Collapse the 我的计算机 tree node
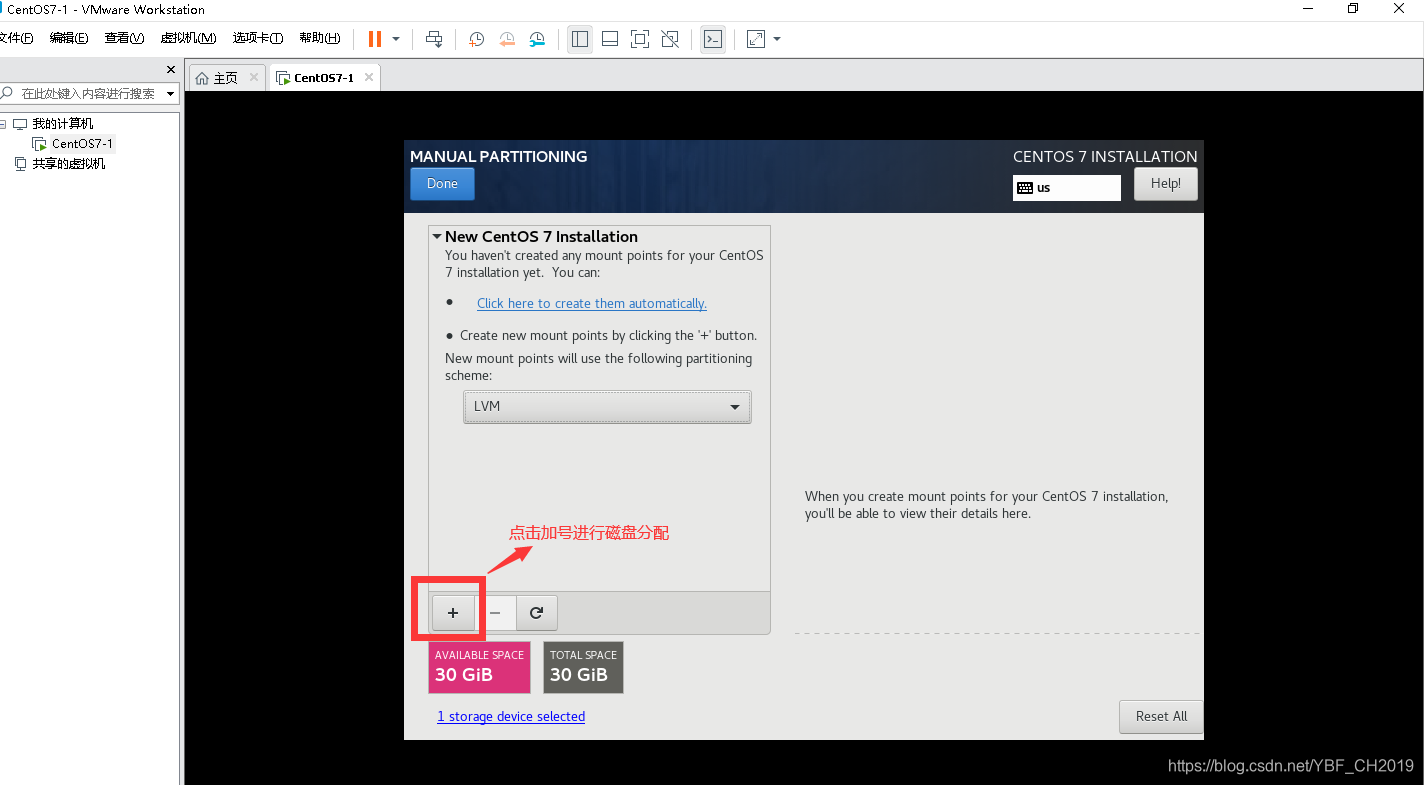1424x785 pixels. coord(3,124)
